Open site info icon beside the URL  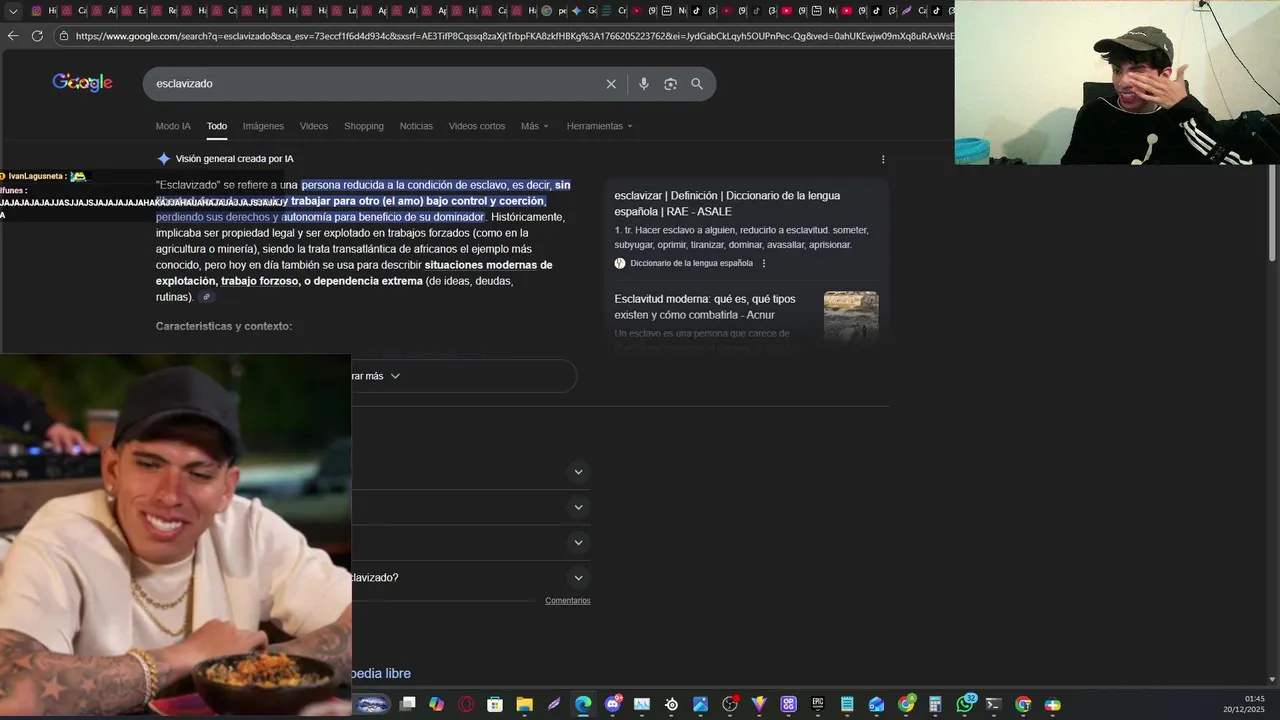(x=64, y=35)
